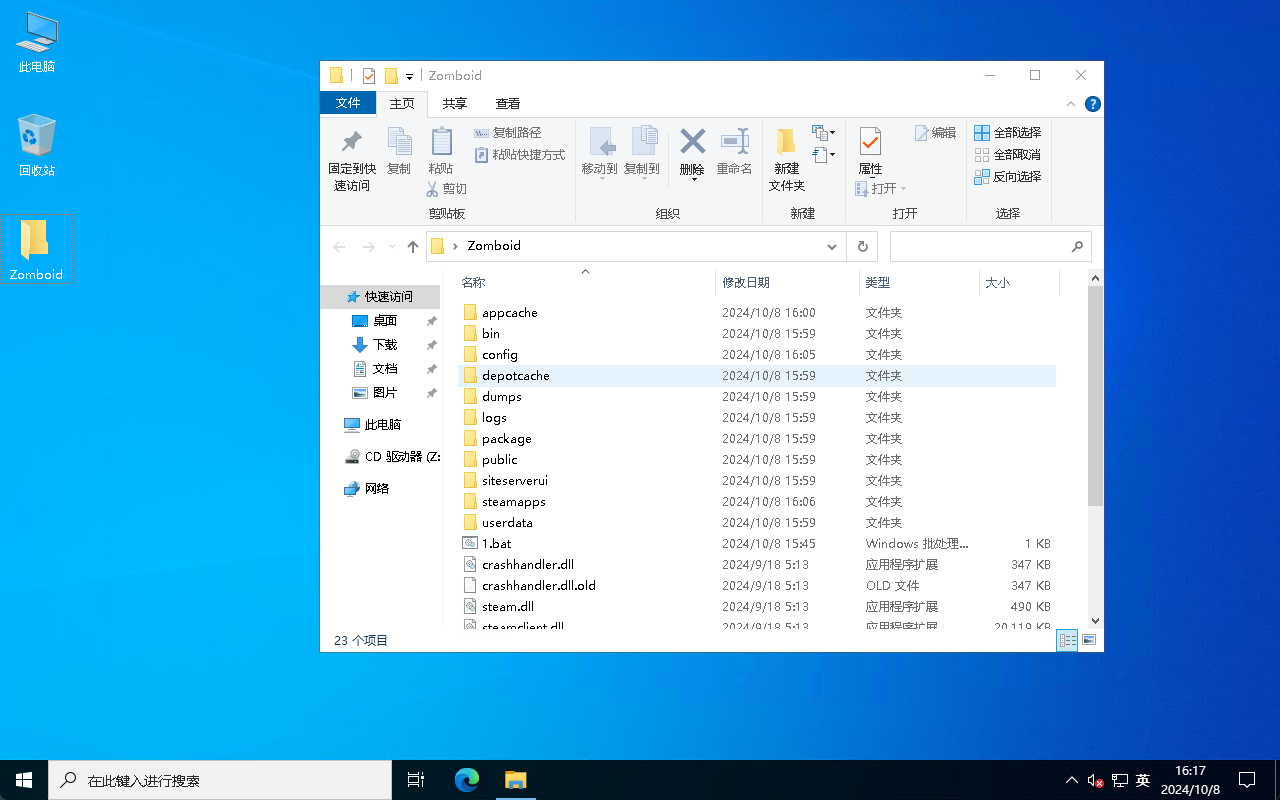Switch to Details view icon in status bar
The image size is (1280, 800).
click(1067, 640)
